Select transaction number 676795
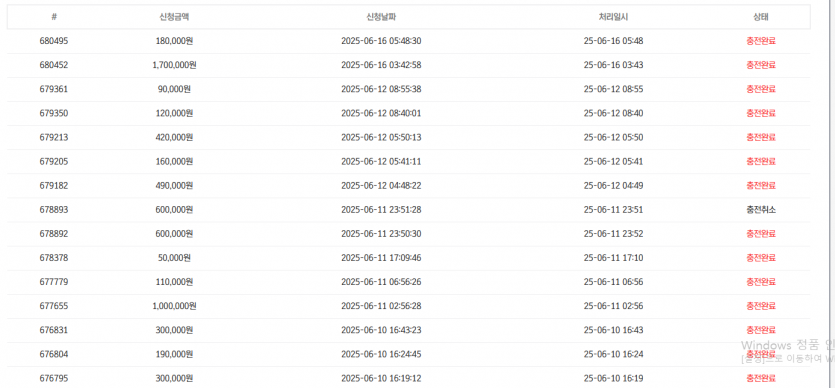The height and width of the screenshot is (388, 835). click(x=54, y=378)
